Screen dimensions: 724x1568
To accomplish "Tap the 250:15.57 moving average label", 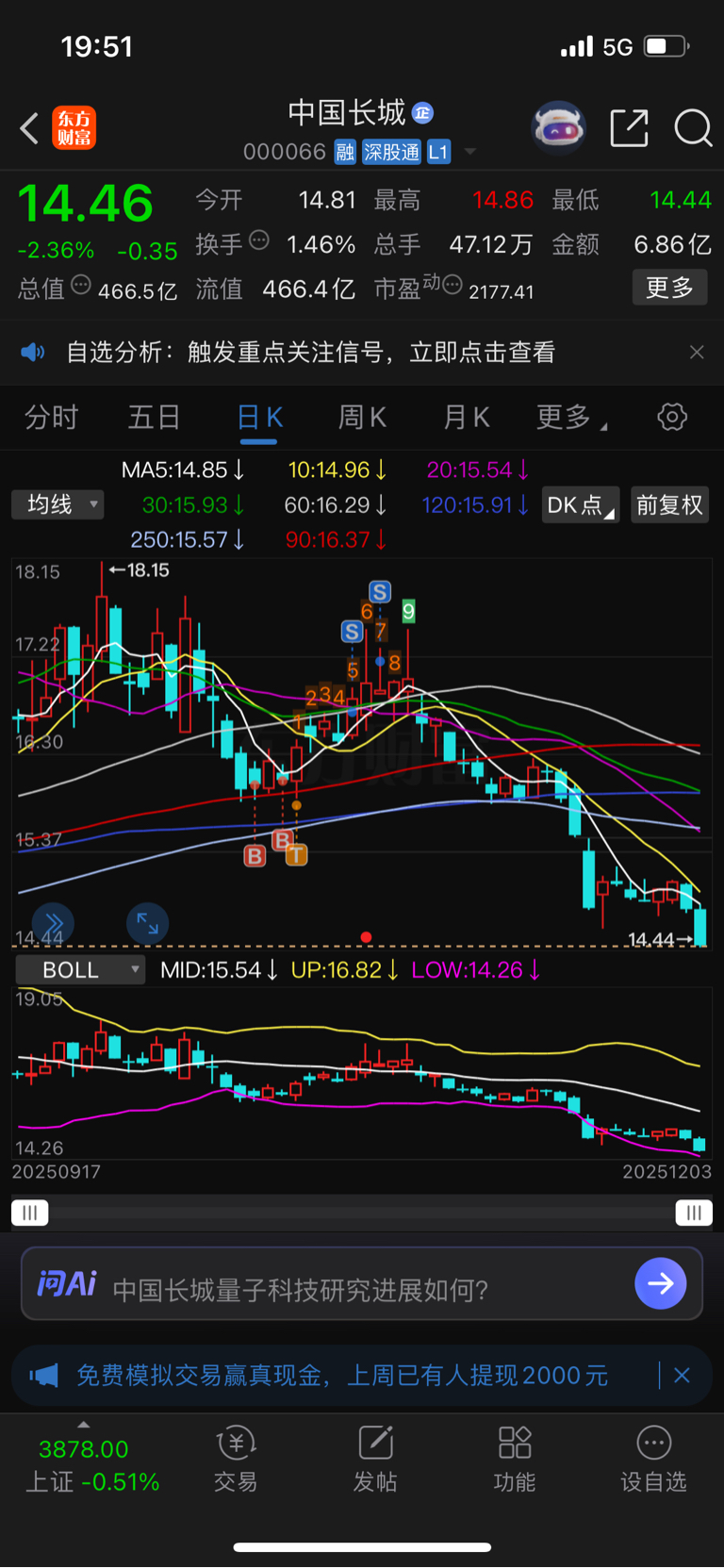I will [188, 539].
